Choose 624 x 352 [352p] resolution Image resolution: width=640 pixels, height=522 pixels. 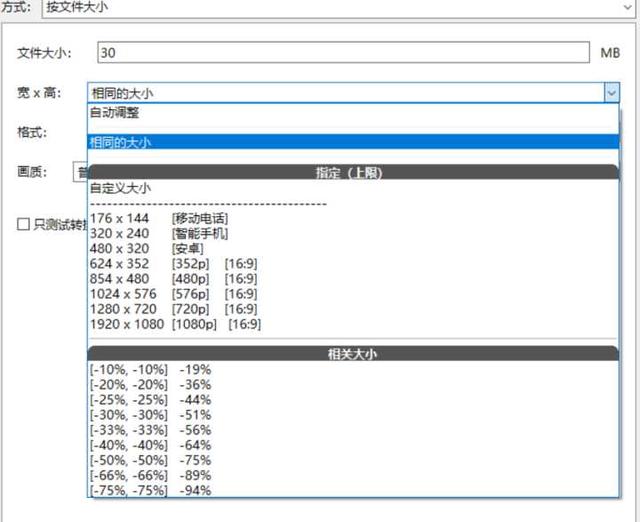[353, 264]
